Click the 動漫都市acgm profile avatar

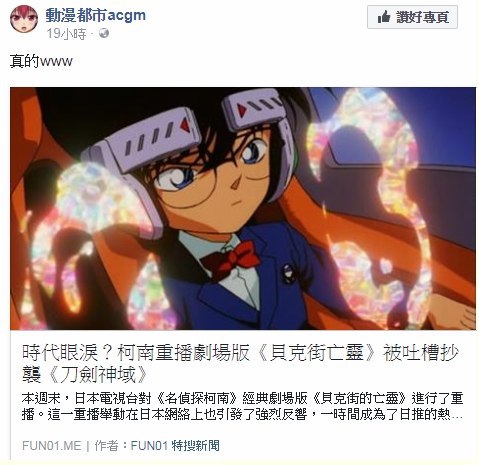pos(24,19)
